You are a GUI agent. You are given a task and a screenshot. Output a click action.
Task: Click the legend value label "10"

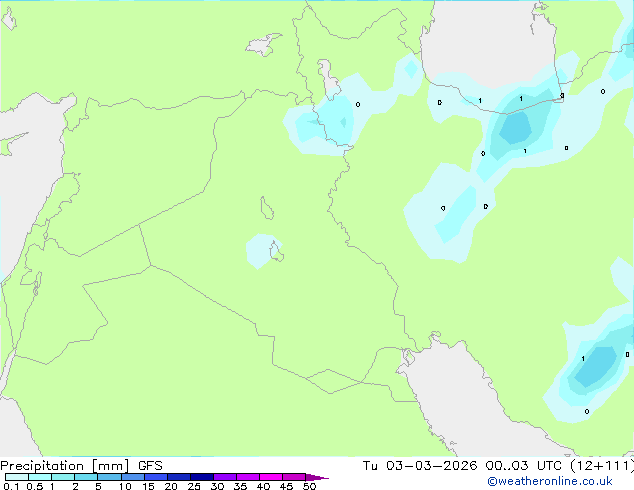click(x=125, y=486)
